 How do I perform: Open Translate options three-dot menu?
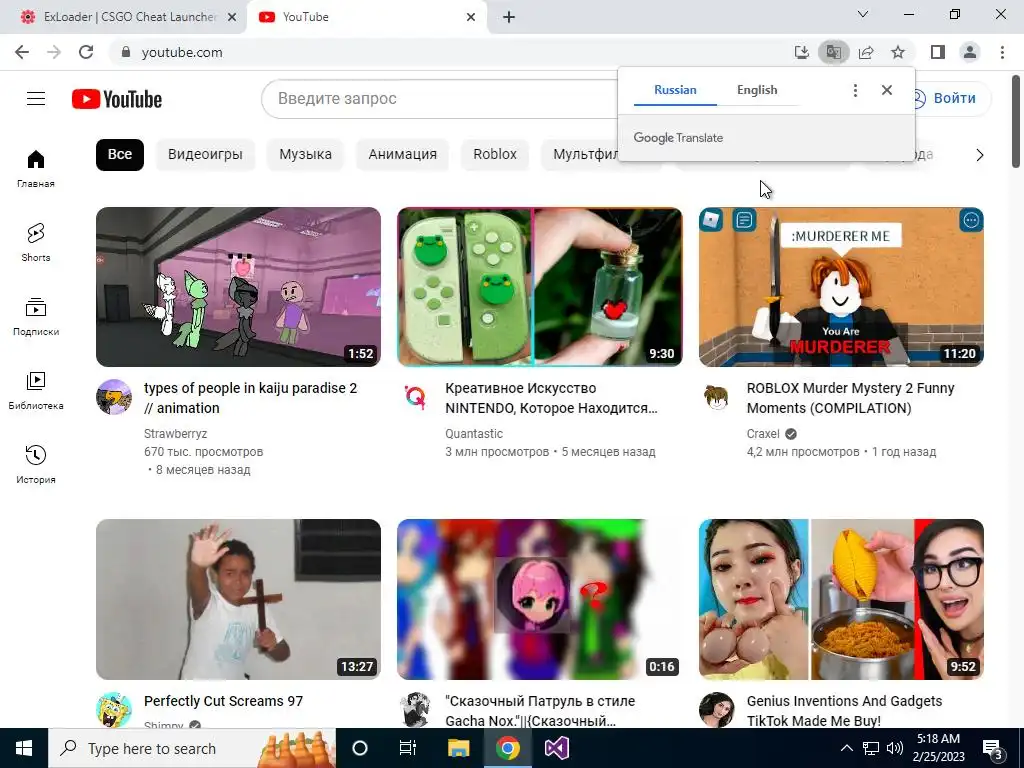pyautogui.click(x=855, y=90)
